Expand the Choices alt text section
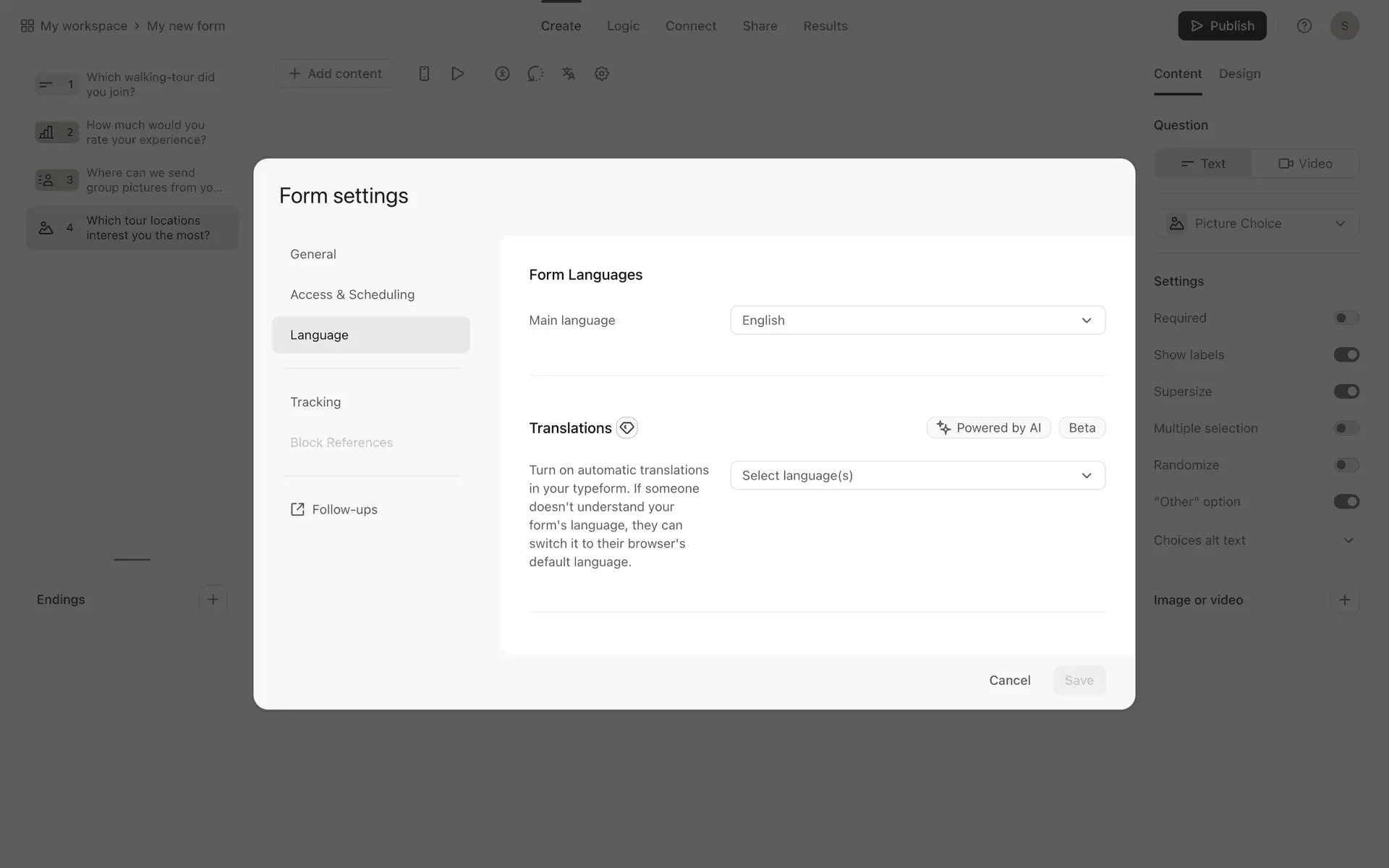The width and height of the screenshot is (1389, 868). tap(1348, 540)
